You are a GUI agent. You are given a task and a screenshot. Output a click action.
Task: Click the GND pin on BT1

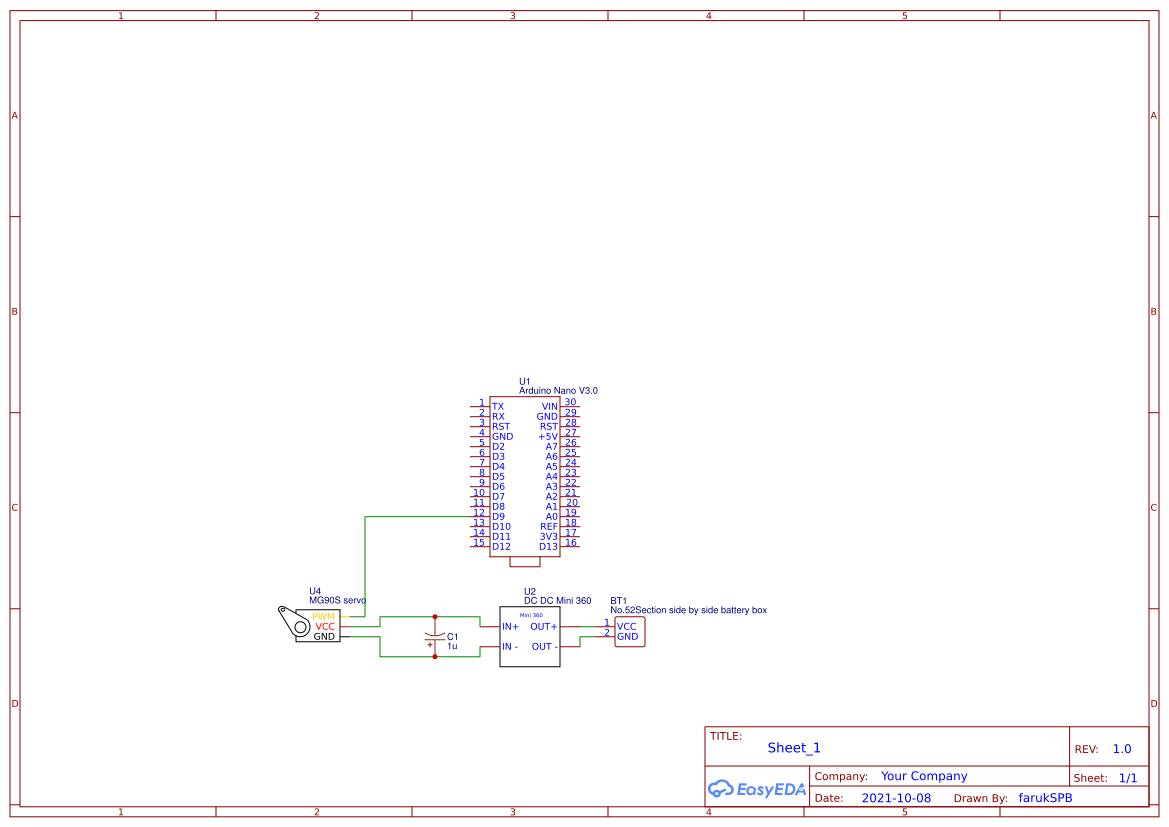pos(627,635)
